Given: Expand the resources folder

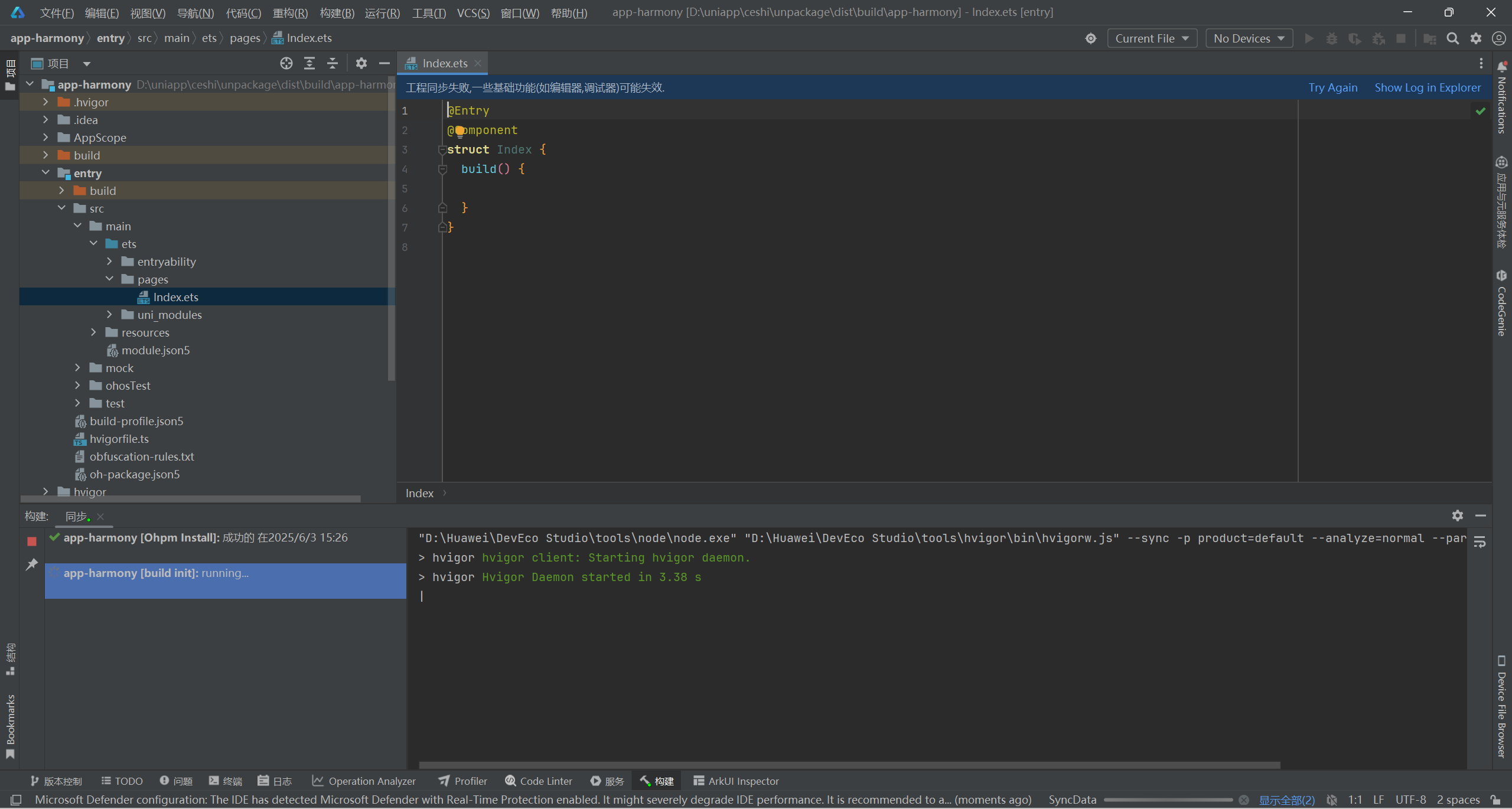Looking at the screenshot, I should point(93,332).
